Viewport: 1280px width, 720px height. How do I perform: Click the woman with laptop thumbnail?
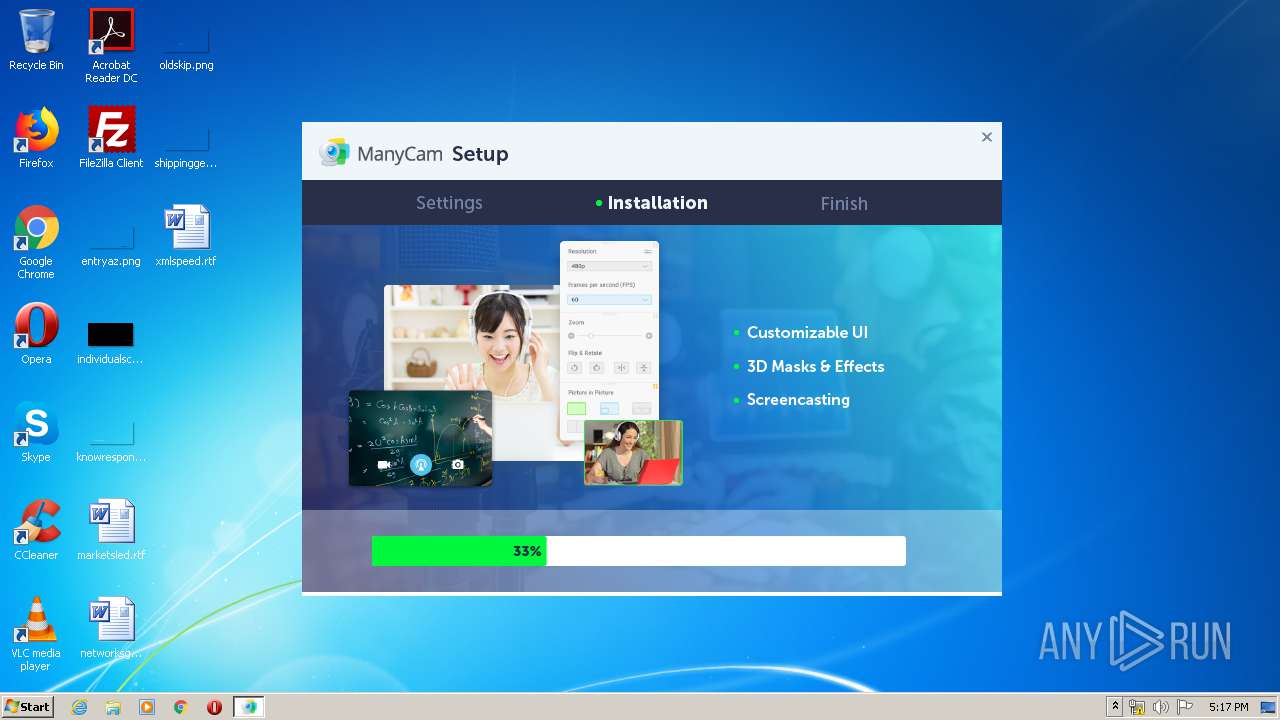pyautogui.click(x=633, y=453)
